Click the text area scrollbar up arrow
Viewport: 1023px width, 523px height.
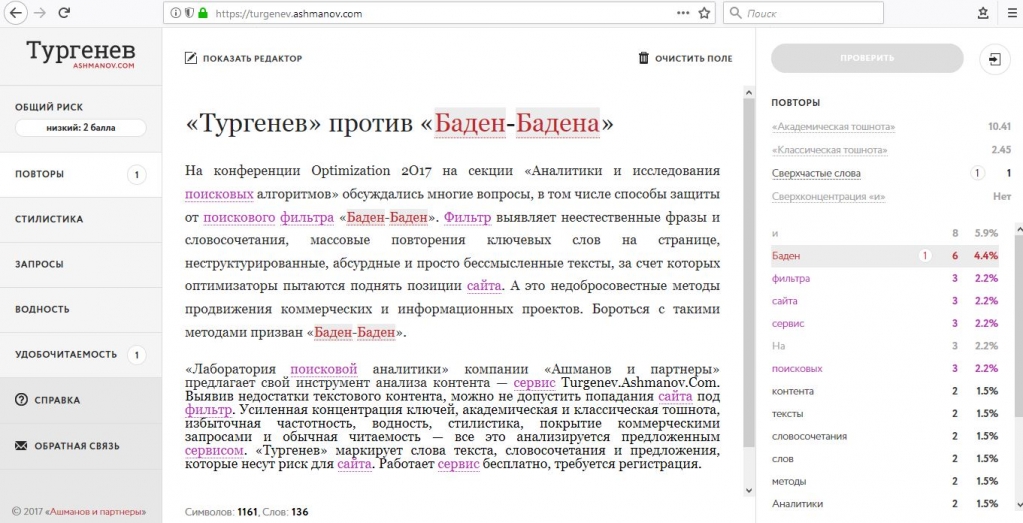coord(748,93)
